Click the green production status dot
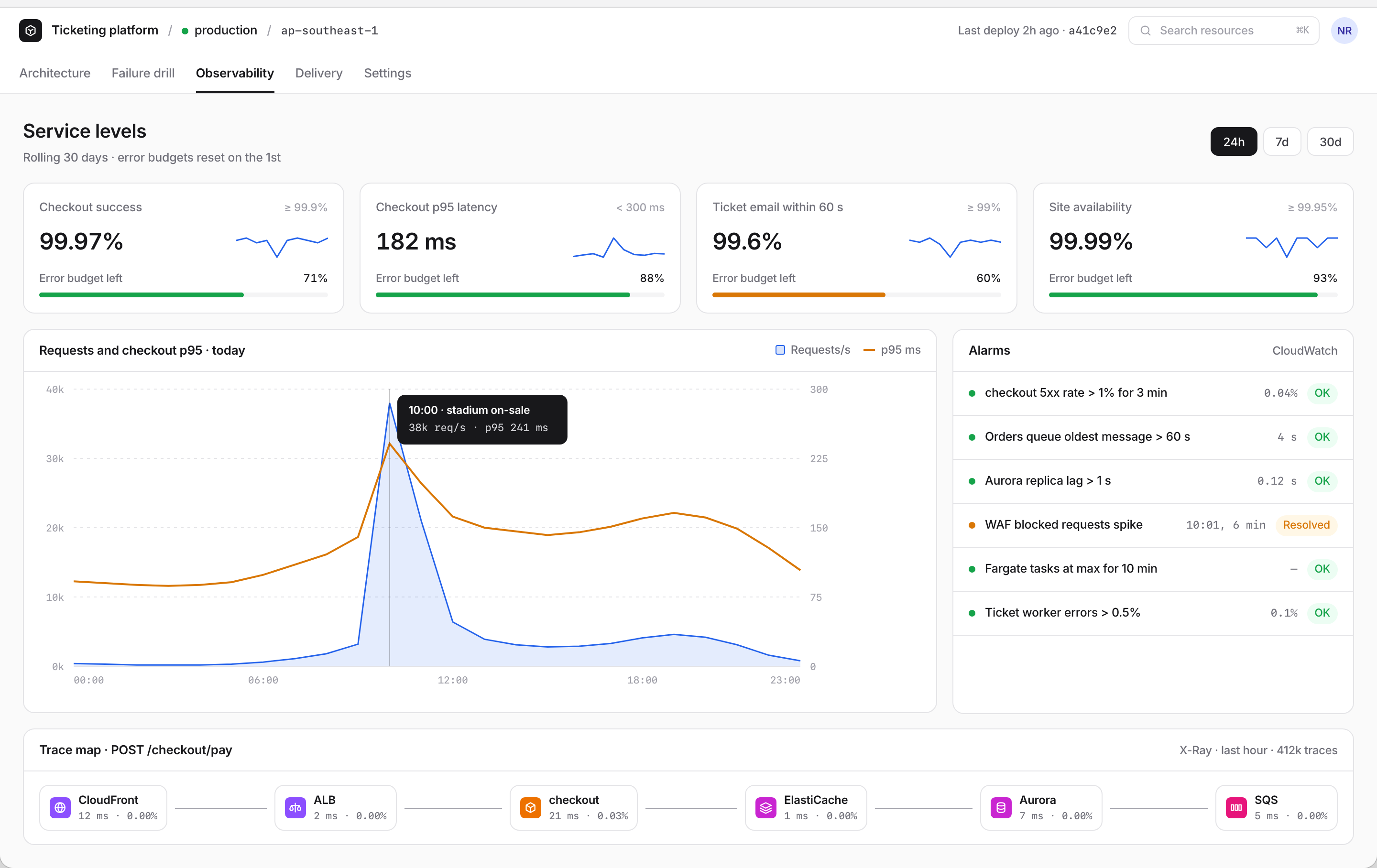Image resolution: width=1377 pixels, height=868 pixels. pyautogui.click(x=185, y=31)
